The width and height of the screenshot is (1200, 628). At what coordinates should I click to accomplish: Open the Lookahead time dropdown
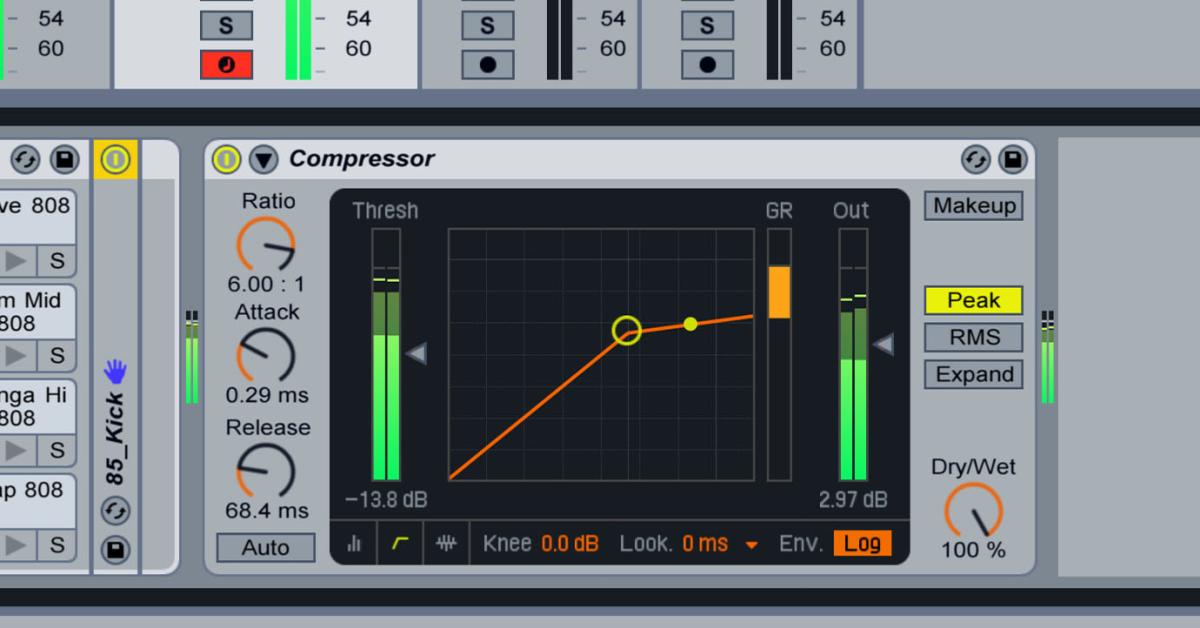(x=753, y=543)
